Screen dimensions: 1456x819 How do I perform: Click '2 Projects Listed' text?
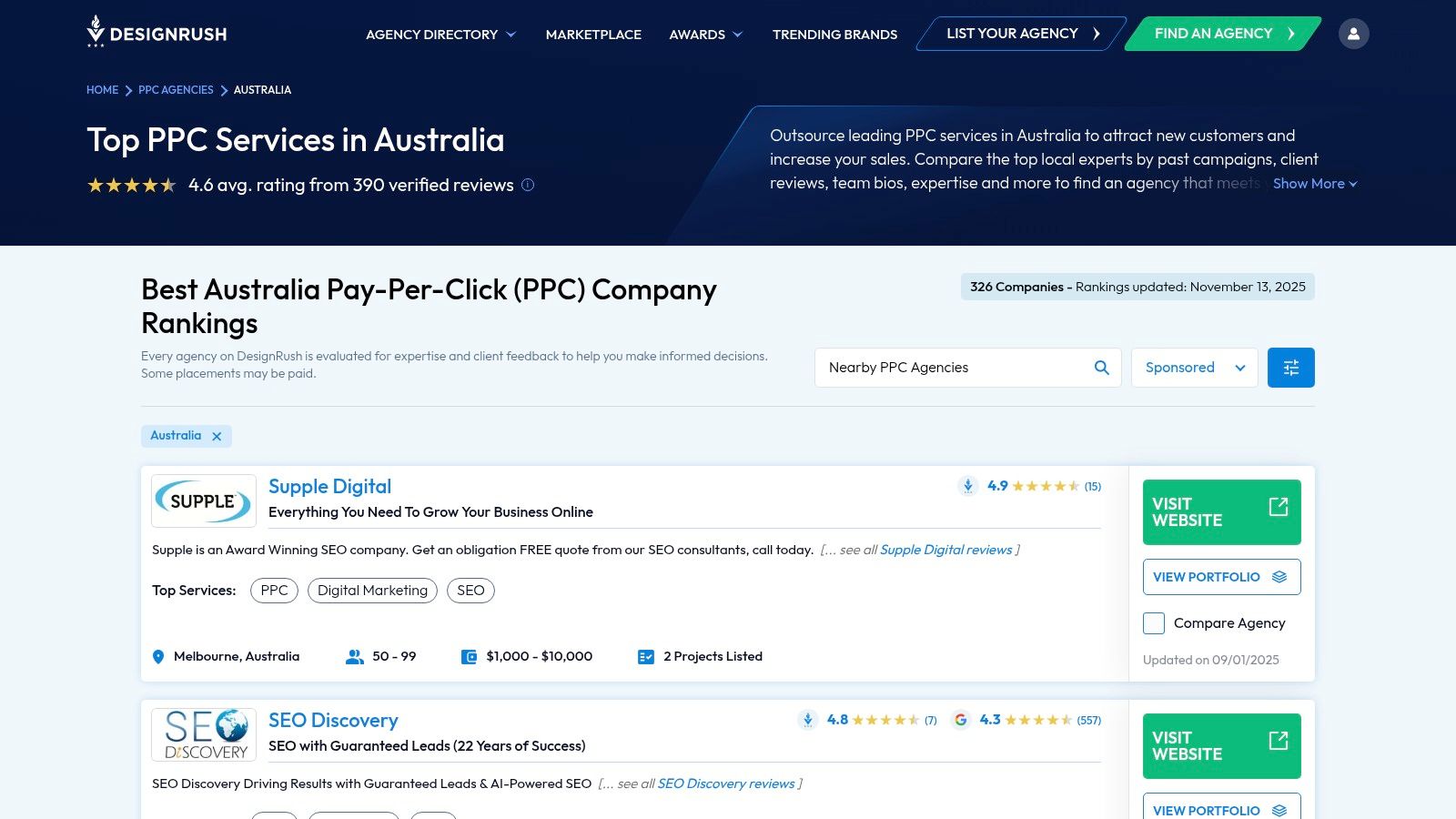point(713,657)
